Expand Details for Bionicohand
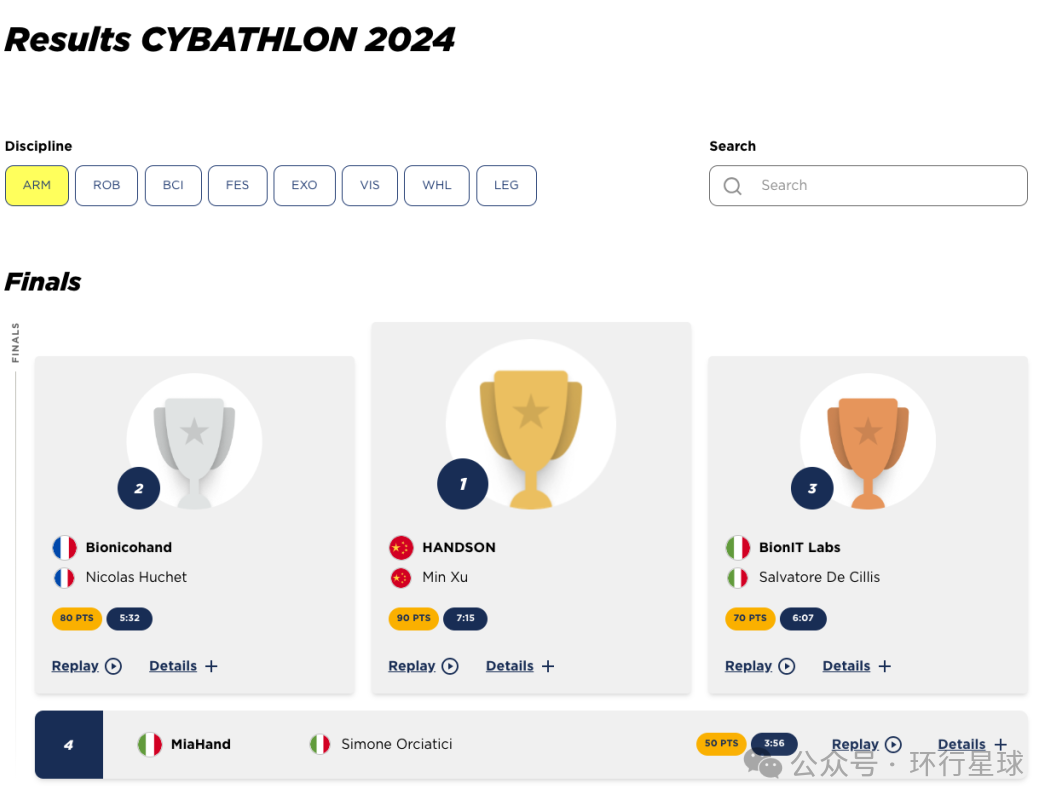1057x806 pixels. click(x=183, y=666)
